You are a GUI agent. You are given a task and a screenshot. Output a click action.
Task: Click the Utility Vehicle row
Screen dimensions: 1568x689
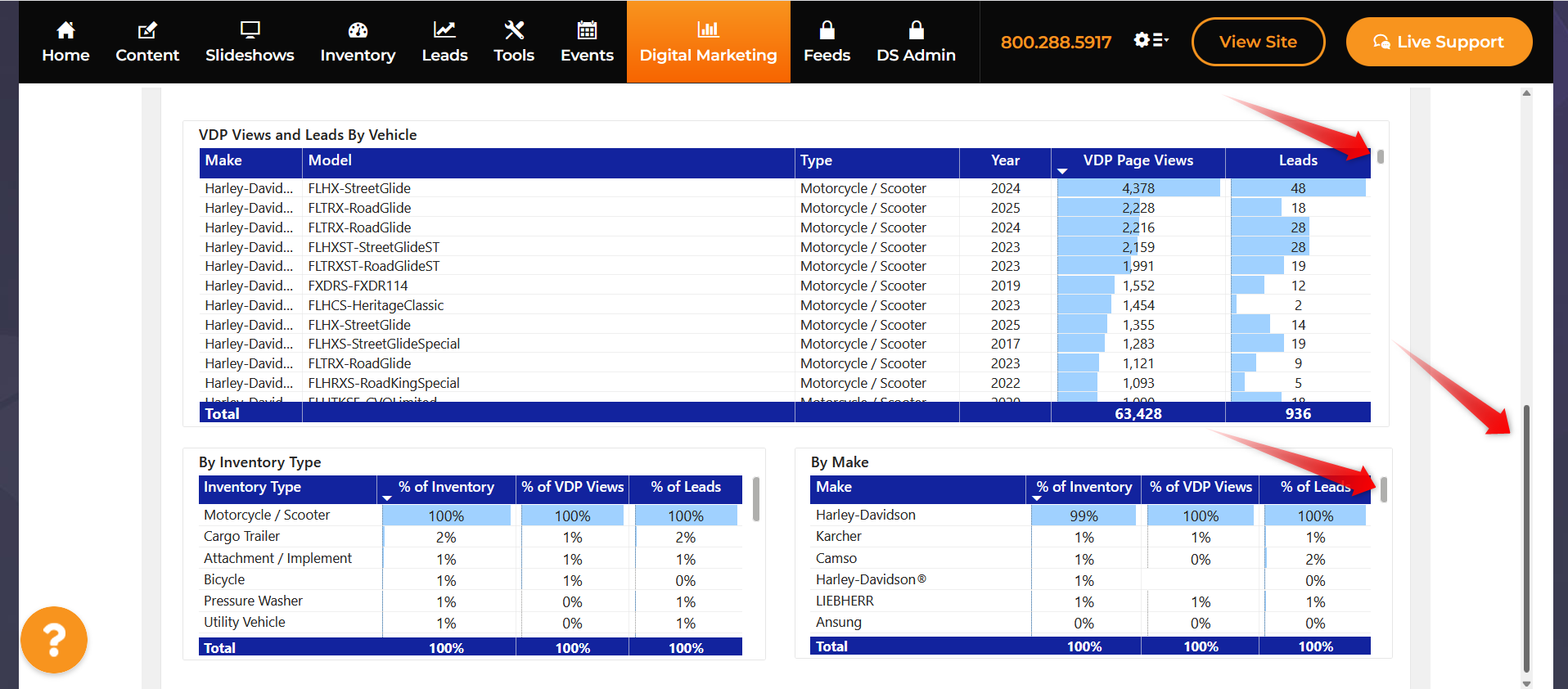click(471, 623)
